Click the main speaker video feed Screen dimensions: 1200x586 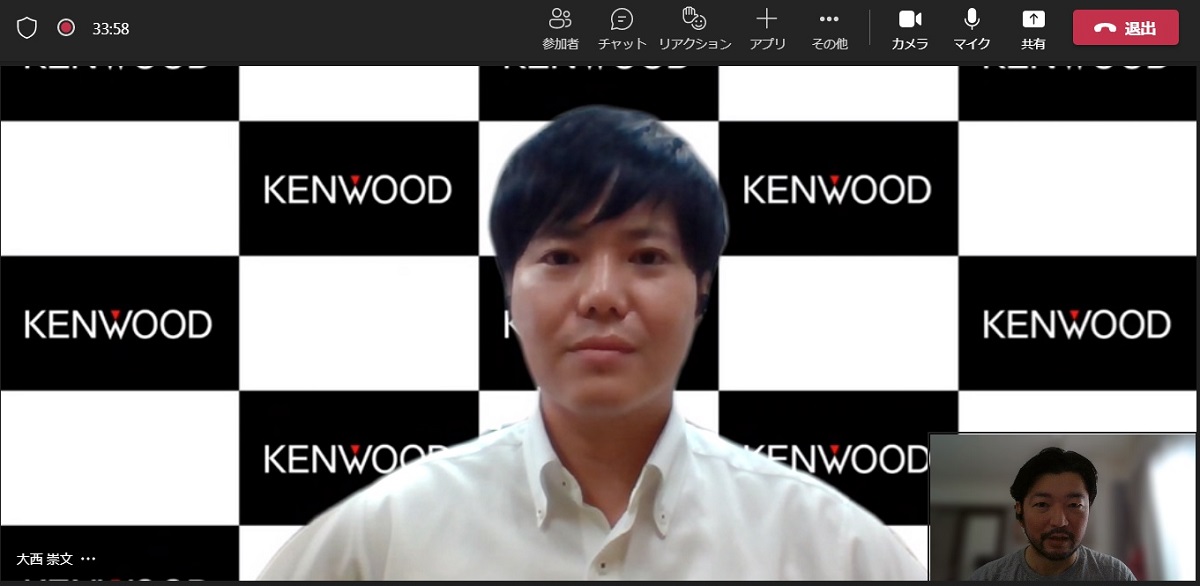coord(600,323)
